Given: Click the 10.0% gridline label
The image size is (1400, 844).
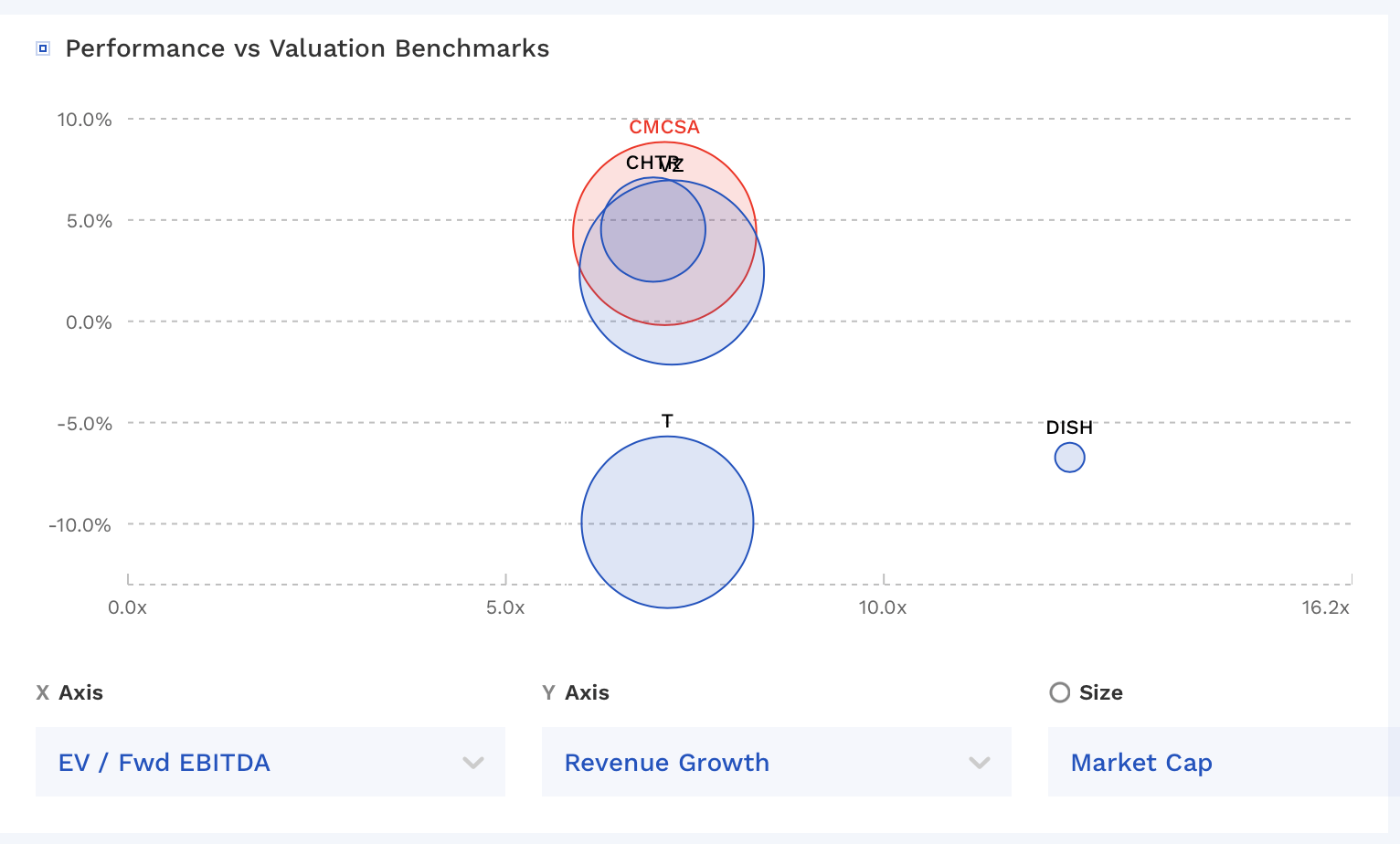Looking at the screenshot, I should point(87,118).
